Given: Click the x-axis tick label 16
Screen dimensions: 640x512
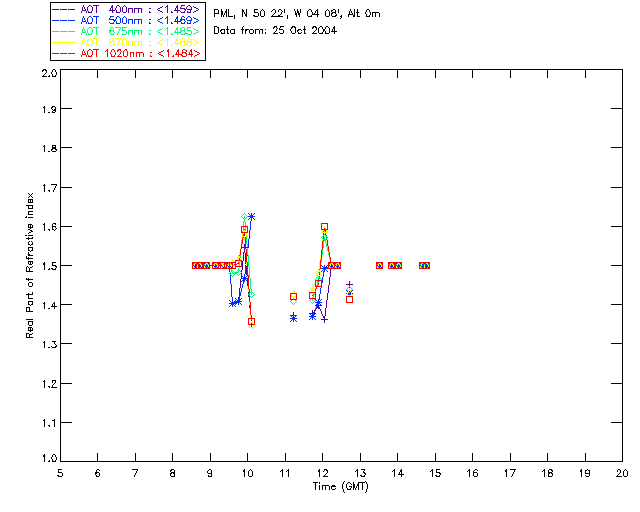Looking at the screenshot, I should pyautogui.click(x=472, y=473).
